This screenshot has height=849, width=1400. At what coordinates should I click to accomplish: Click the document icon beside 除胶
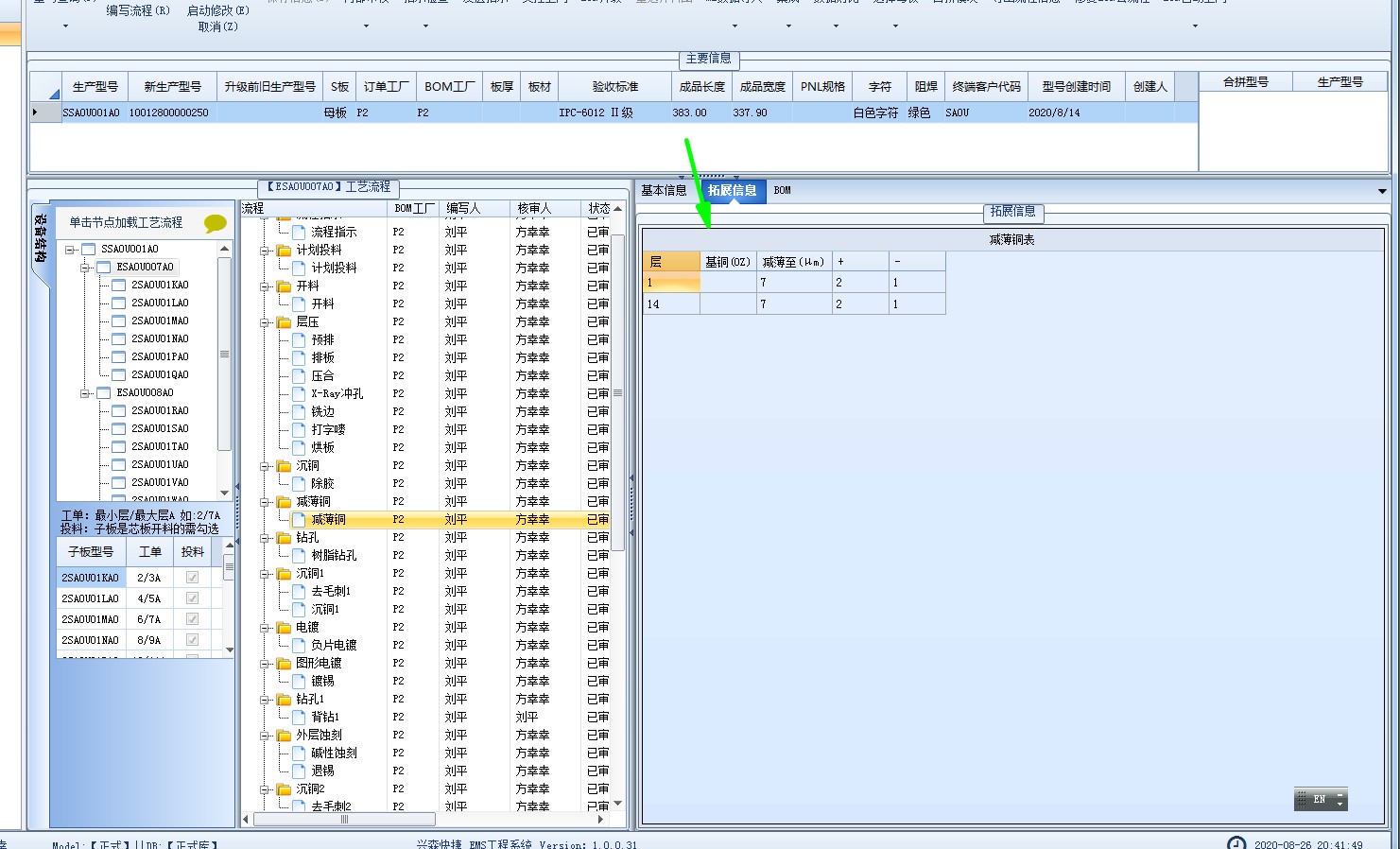click(x=299, y=484)
